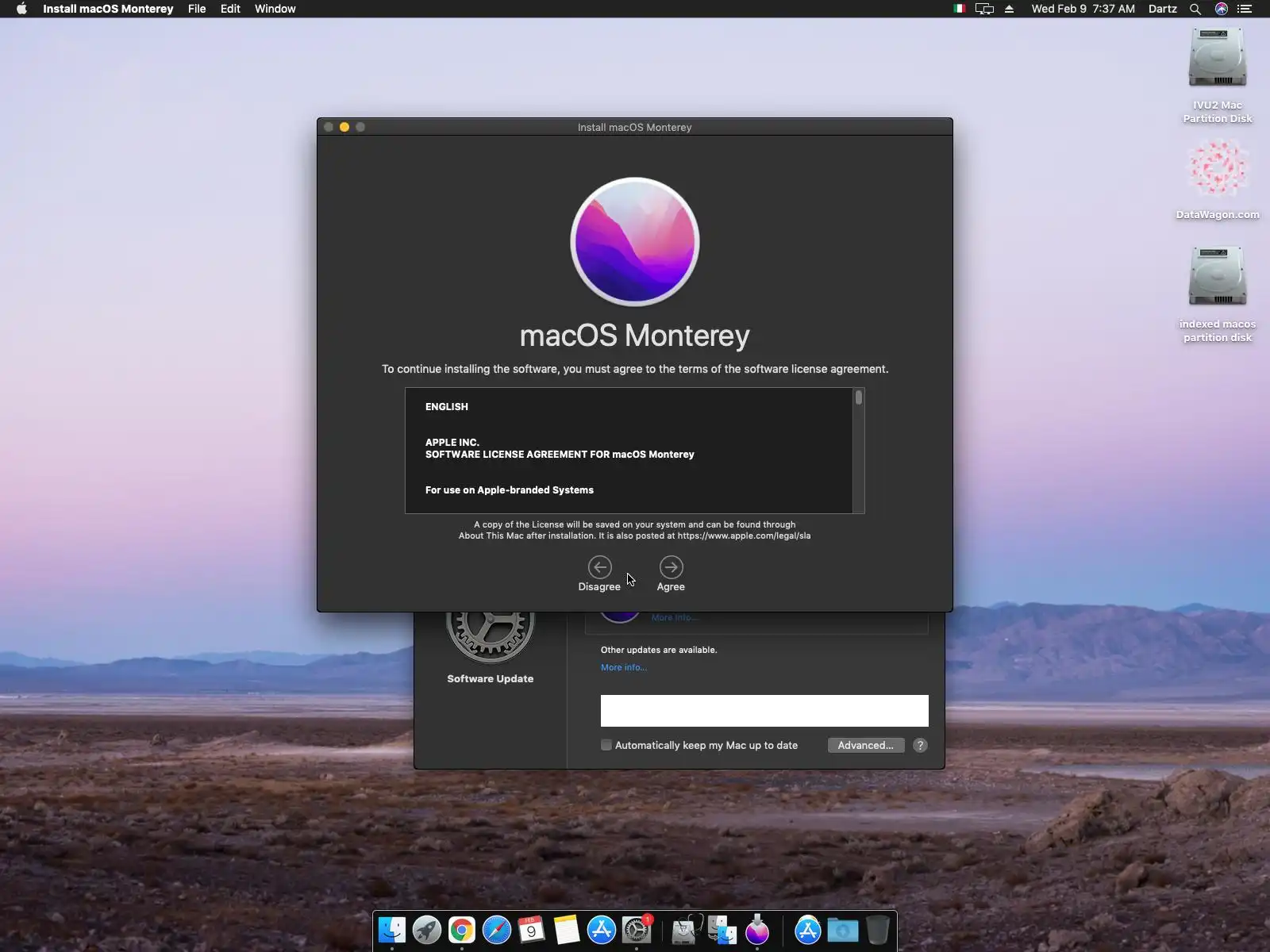Click the help question mark in Software Update
The image size is (1270, 952).
920,745
